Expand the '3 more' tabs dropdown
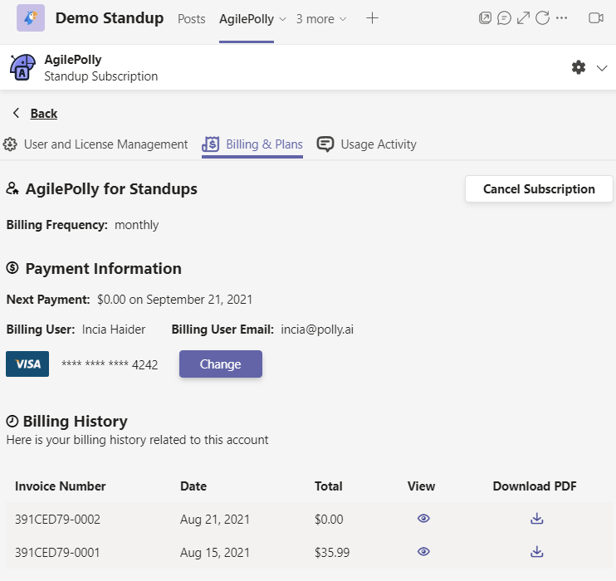 click(x=321, y=19)
